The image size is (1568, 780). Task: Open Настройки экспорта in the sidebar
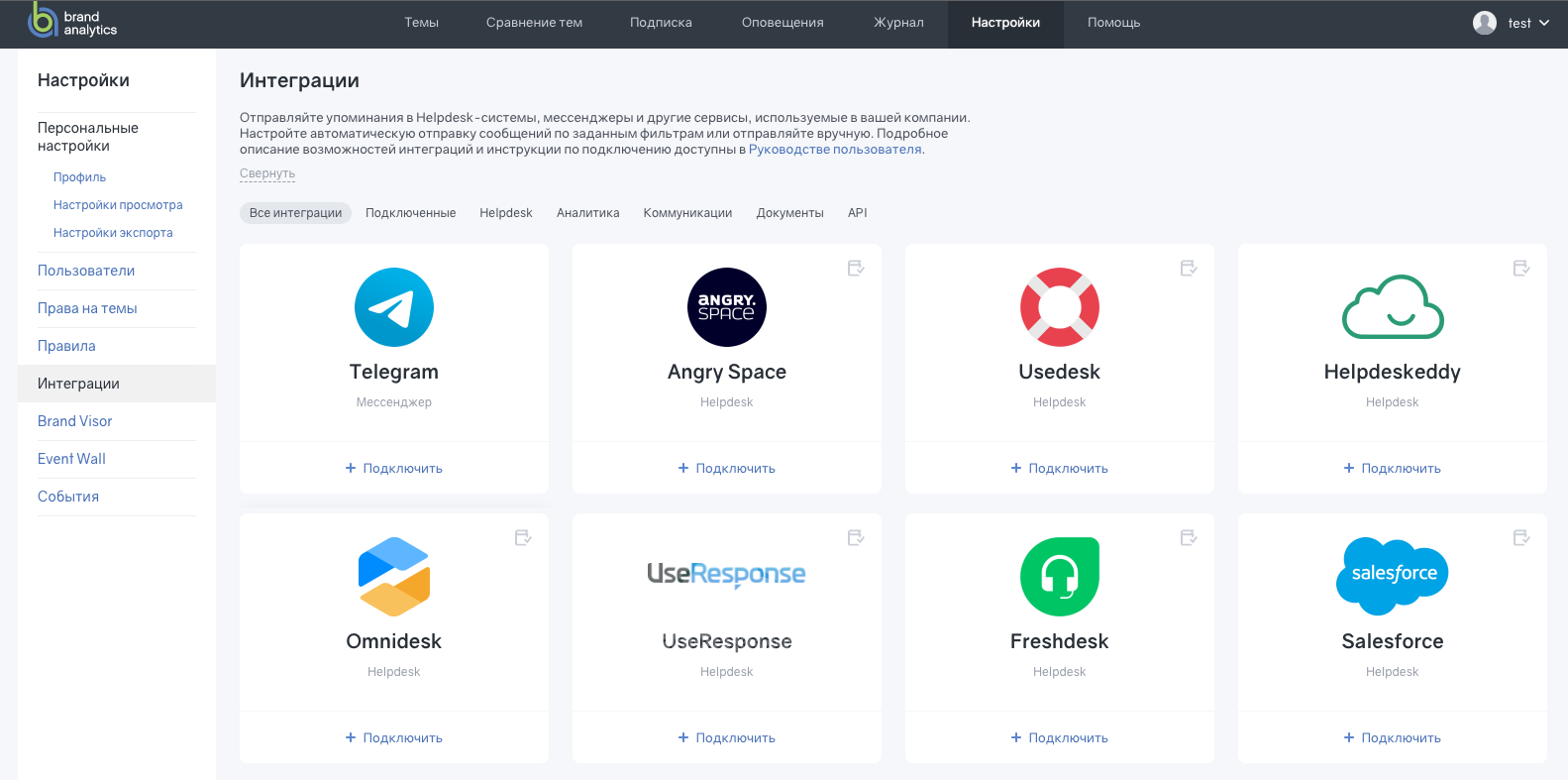click(x=113, y=233)
